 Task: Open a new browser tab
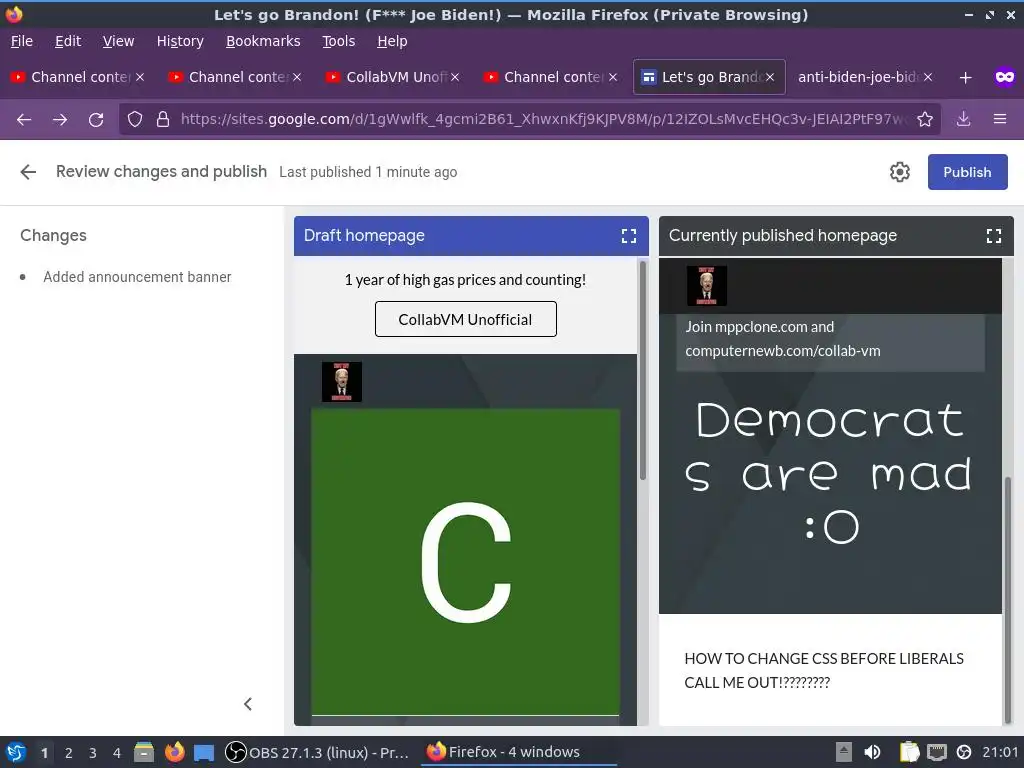coord(965,78)
